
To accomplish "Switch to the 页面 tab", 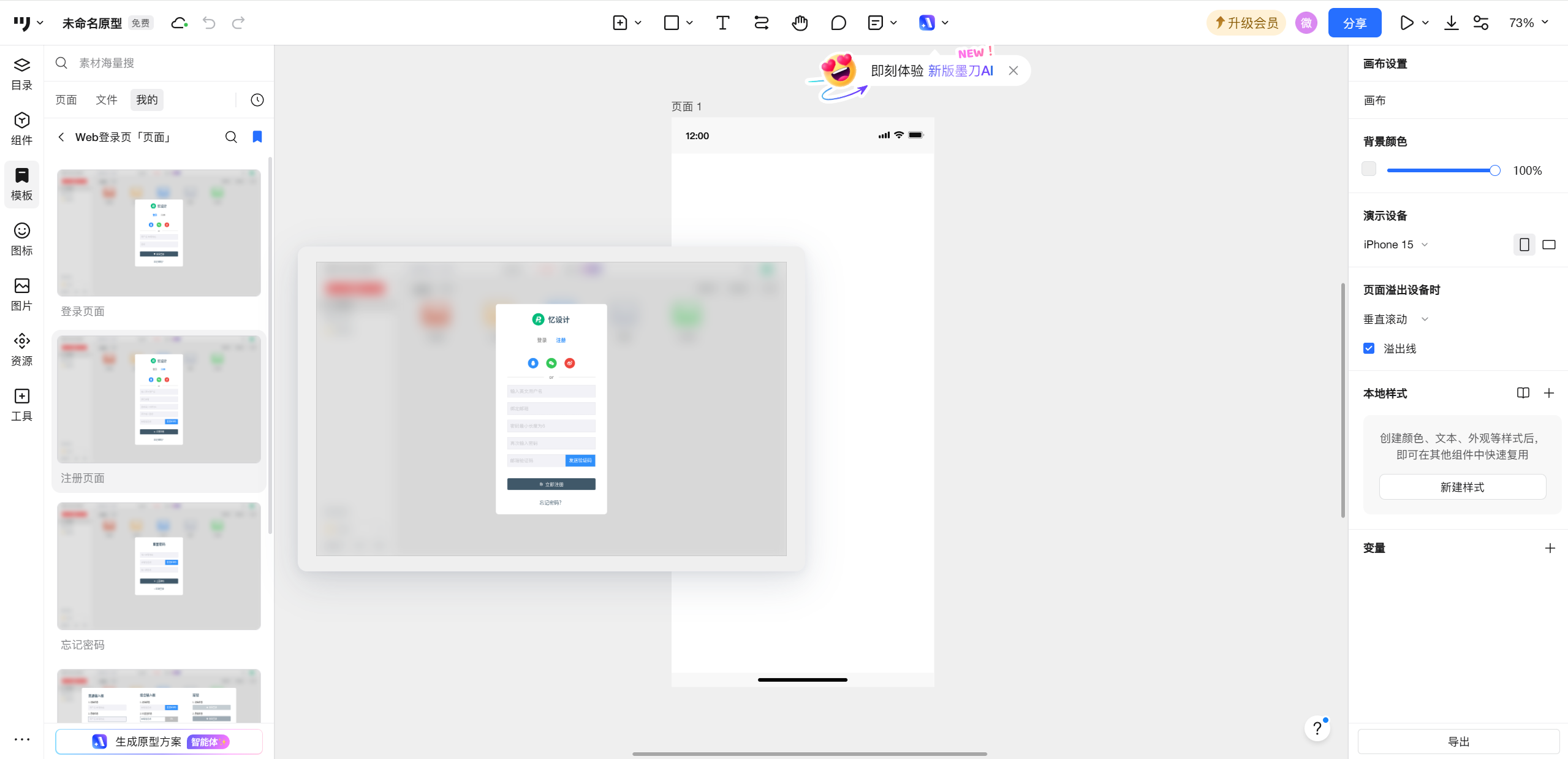I will 66,100.
